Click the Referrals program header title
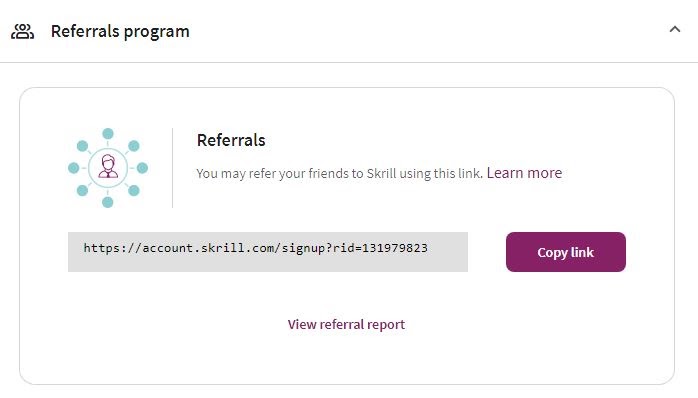Image resolution: width=698 pixels, height=398 pixels. tap(120, 32)
